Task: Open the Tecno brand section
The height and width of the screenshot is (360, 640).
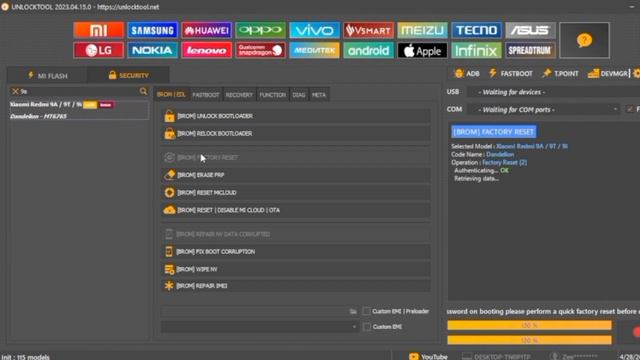Action: [476, 30]
